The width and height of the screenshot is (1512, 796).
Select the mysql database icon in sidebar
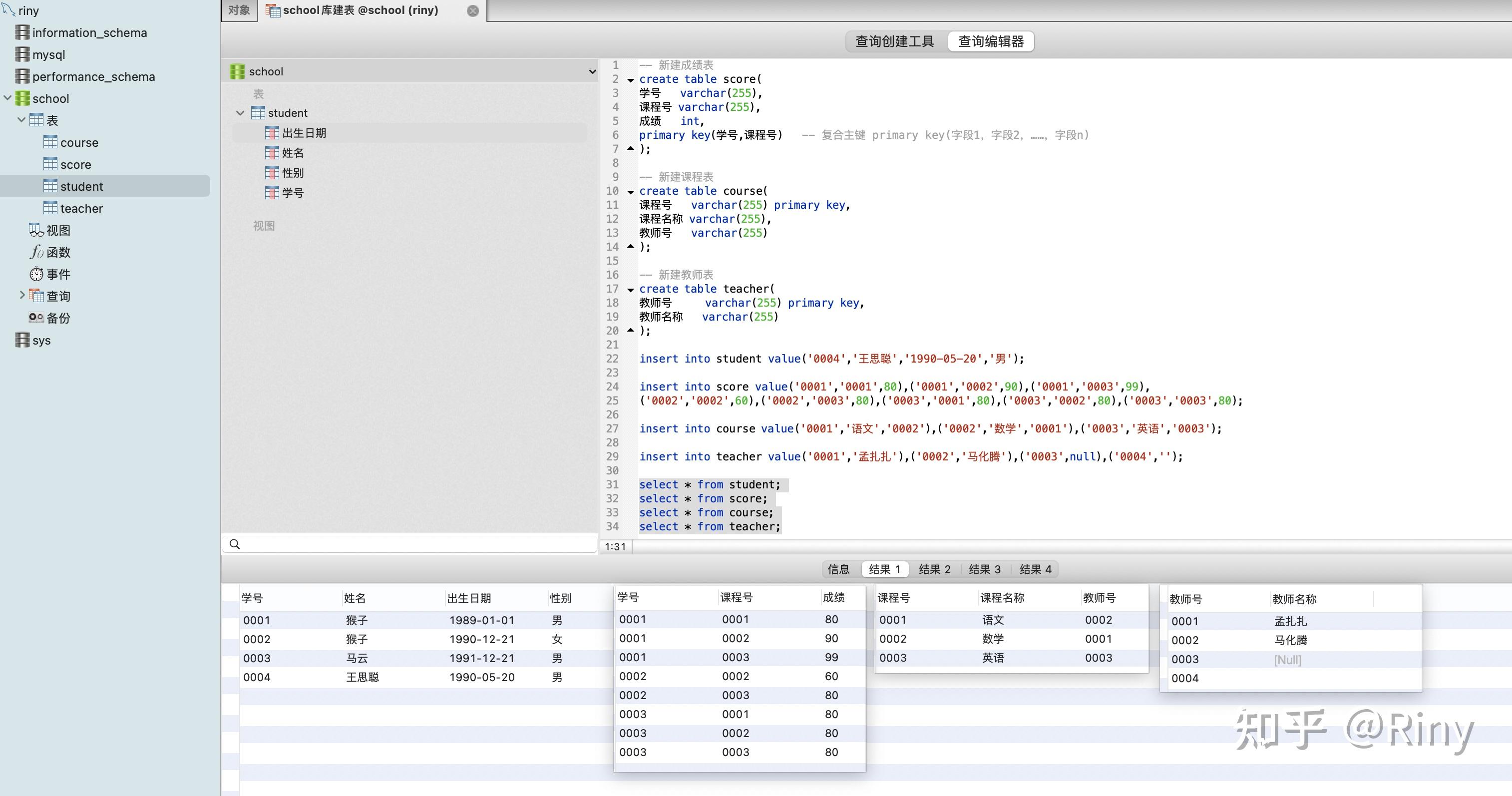coord(23,54)
